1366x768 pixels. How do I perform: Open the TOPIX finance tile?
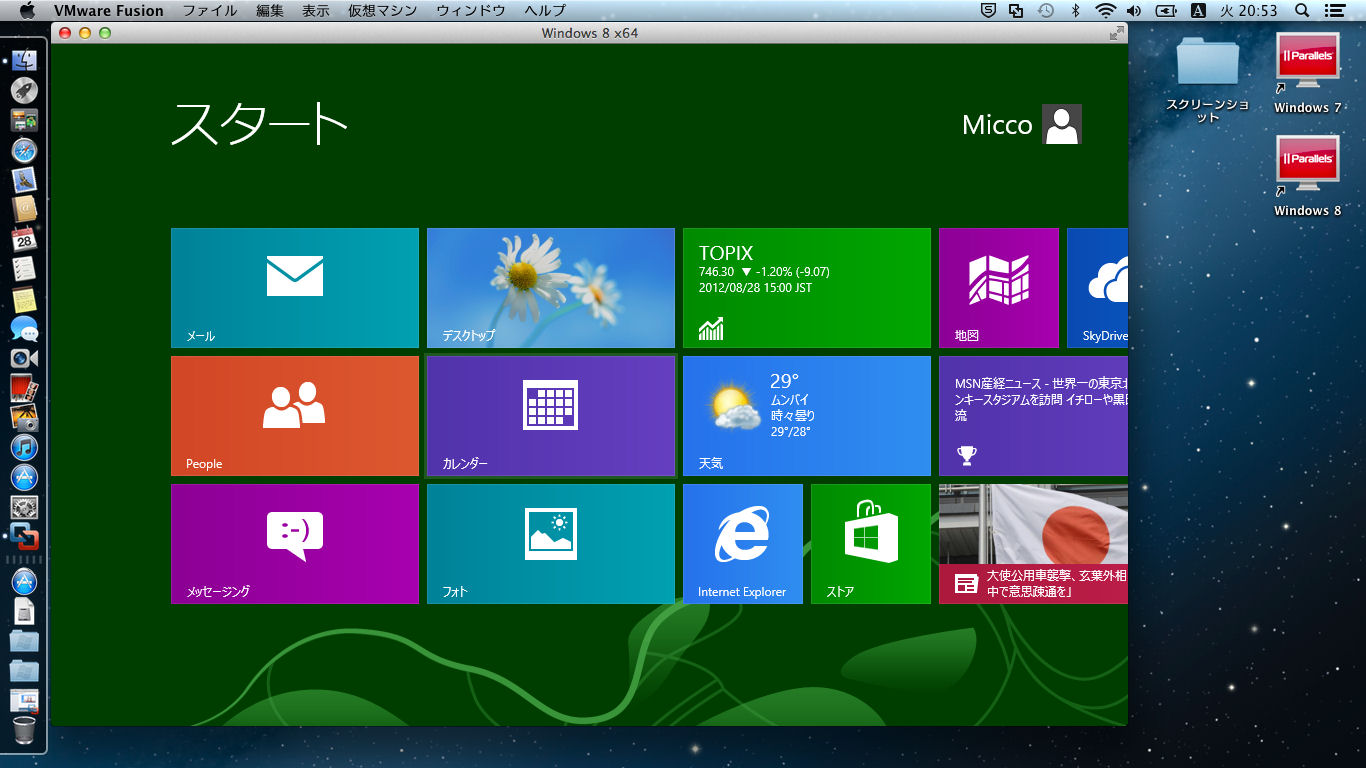click(807, 288)
